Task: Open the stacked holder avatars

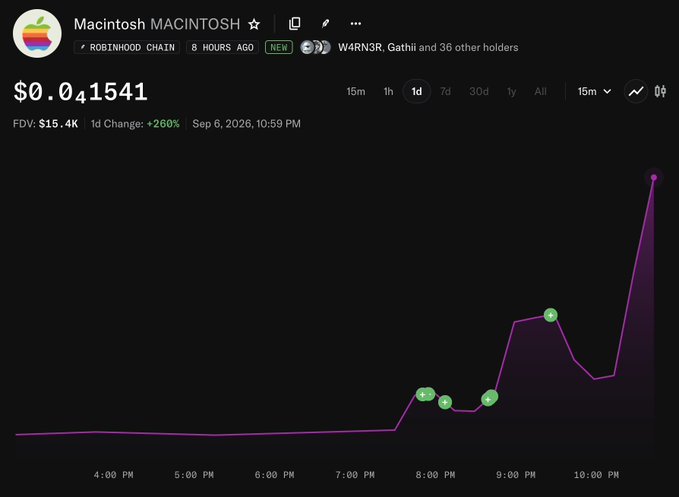Action: (316, 47)
